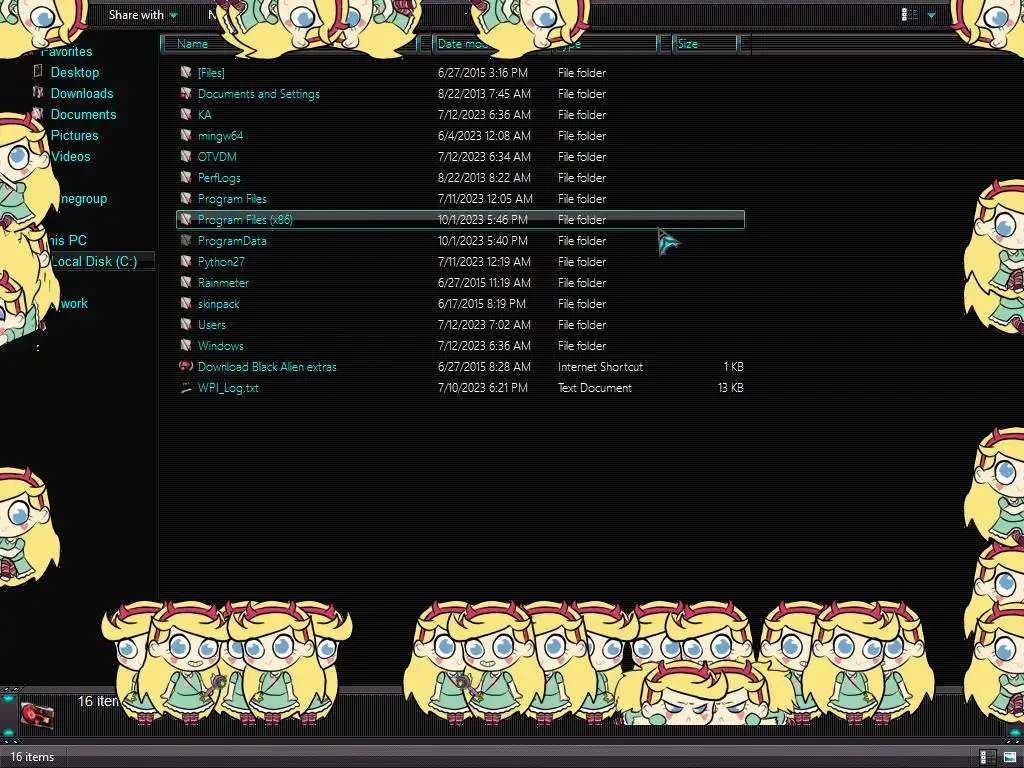The image size is (1024, 768).
Task: Open Pictures in the navigation pane
Action: coord(74,135)
